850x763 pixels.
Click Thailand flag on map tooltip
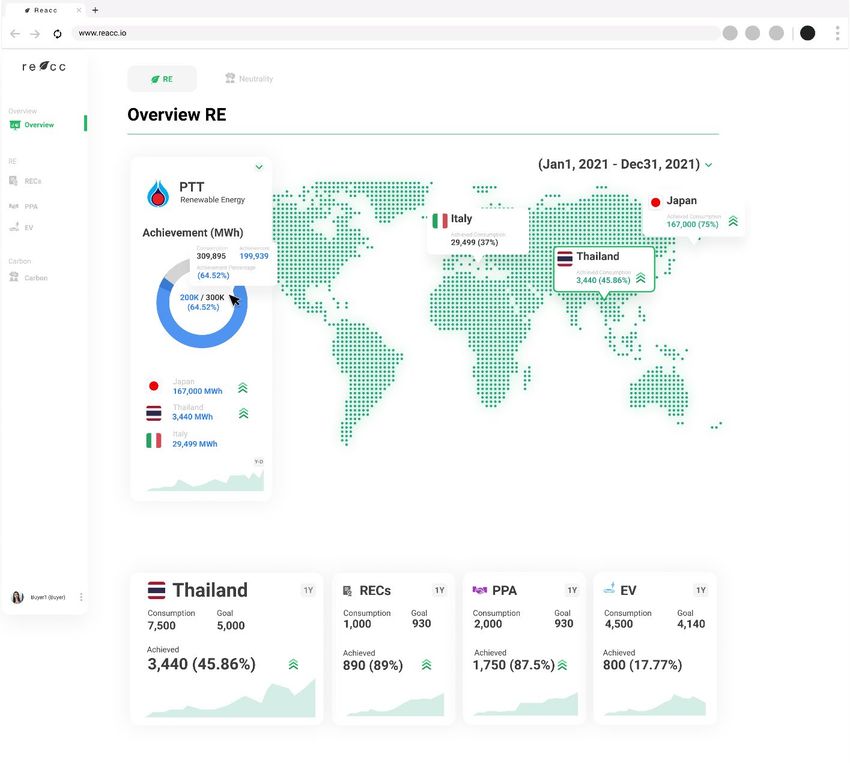coord(565,258)
